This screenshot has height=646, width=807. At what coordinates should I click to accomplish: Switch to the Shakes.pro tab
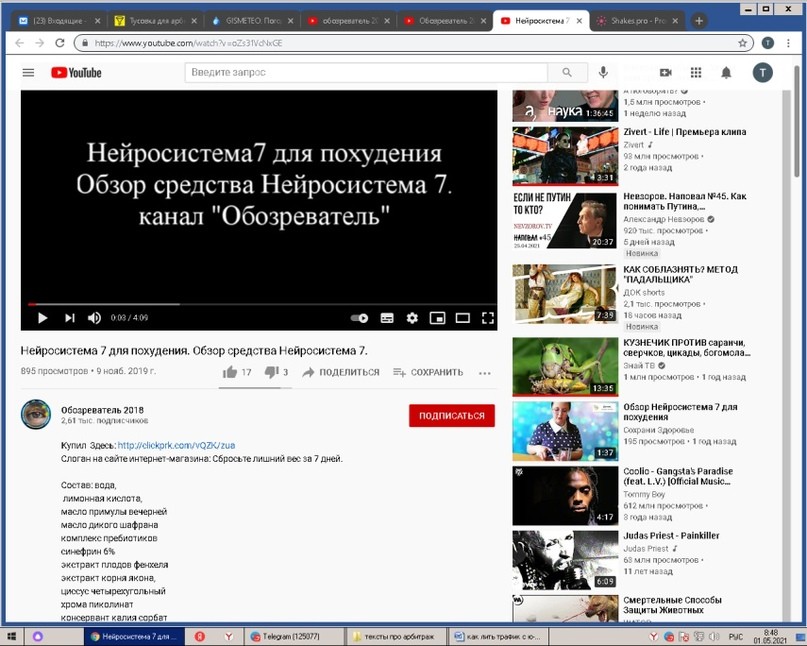638,21
